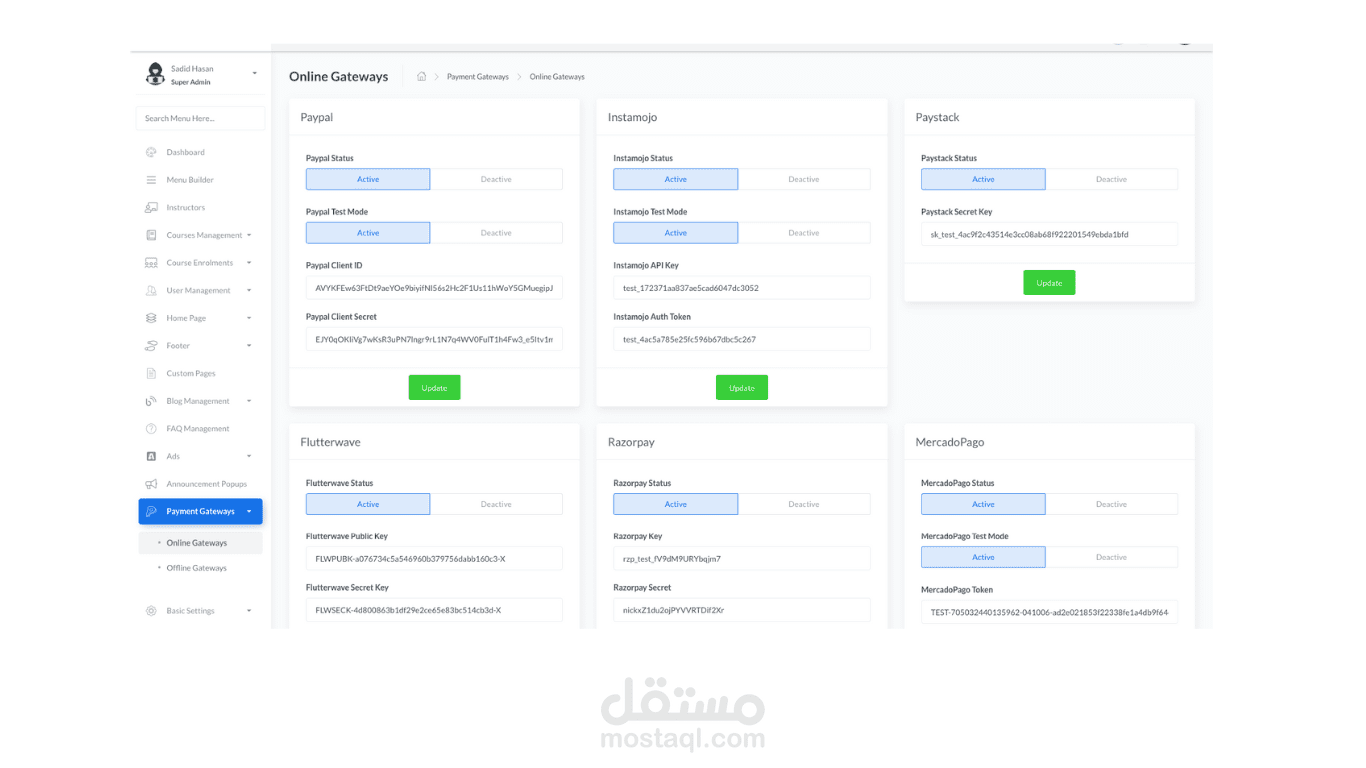
Task: Click the Flutterwave Secret Key field
Action: click(x=434, y=610)
